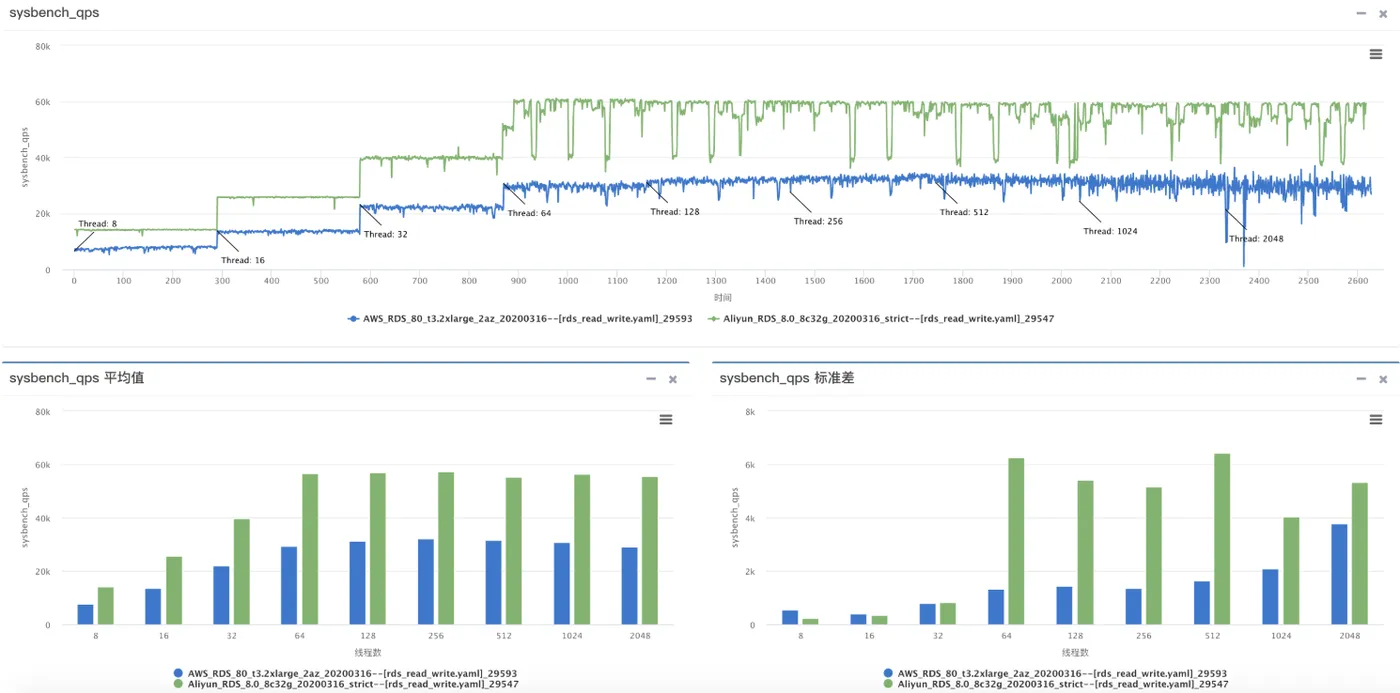The width and height of the screenshot is (1400, 693).
Task: Collapse the sysbench_qps 平均值 panel
Action: pyautogui.click(x=651, y=379)
